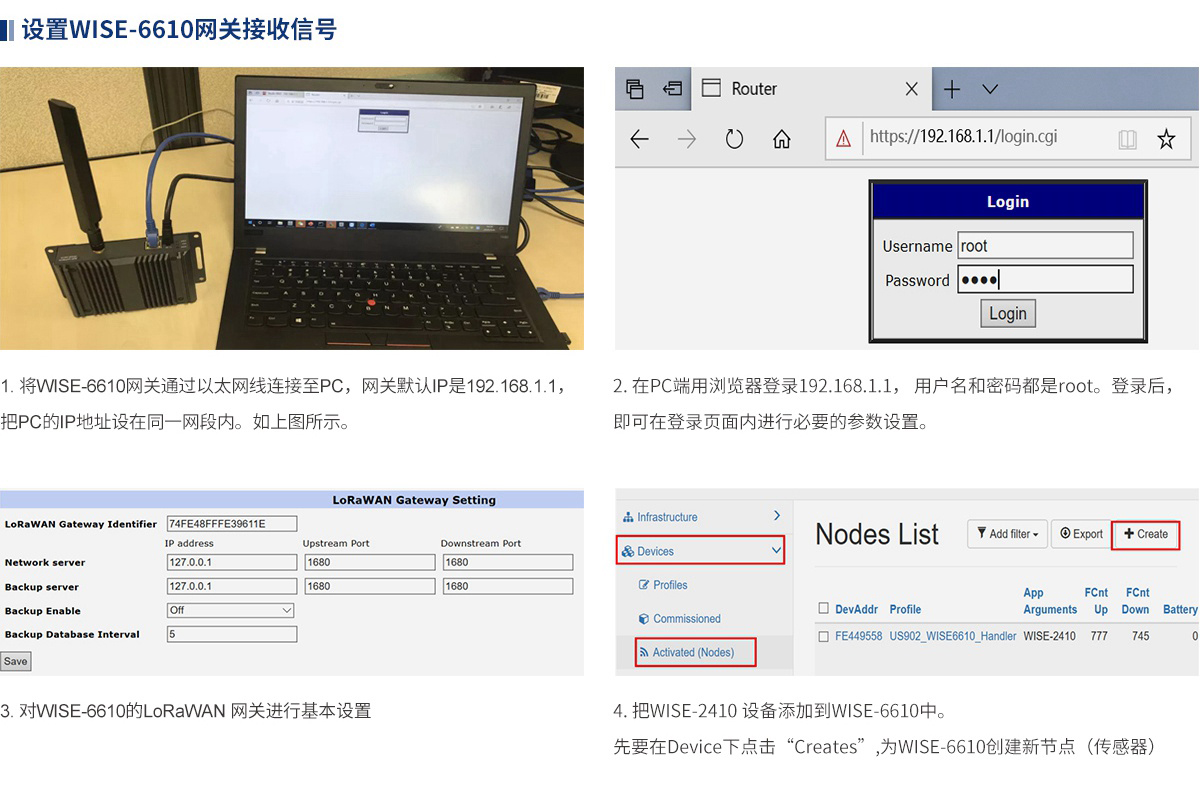Click the LoRaWAN Gateway Setting title
This screenshot has width=1200, height=793.
[x=414, y=500]
